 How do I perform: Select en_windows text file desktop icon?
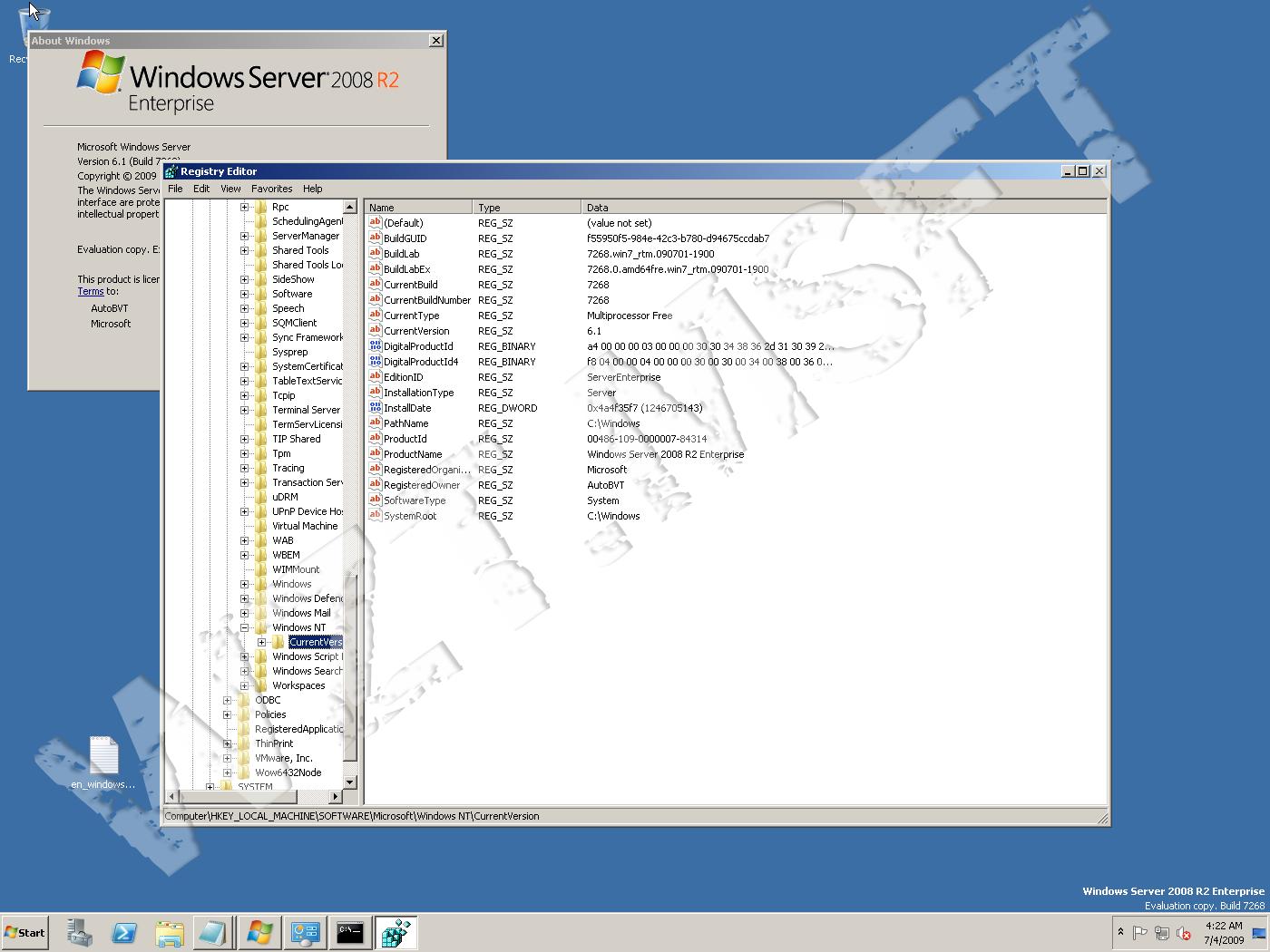tap(103, 763)
